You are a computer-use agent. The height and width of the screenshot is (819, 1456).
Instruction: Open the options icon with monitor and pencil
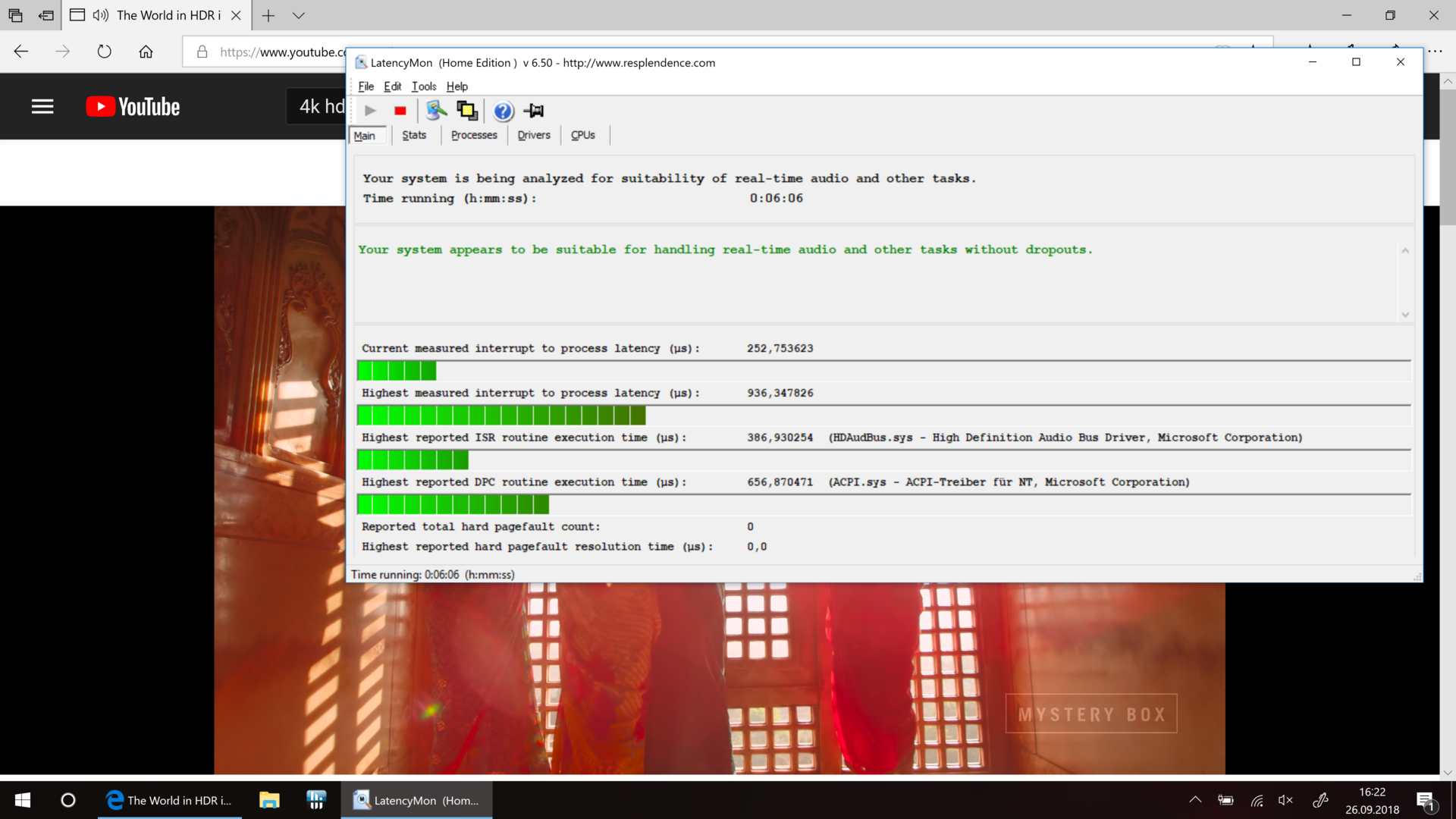point(436,111)
